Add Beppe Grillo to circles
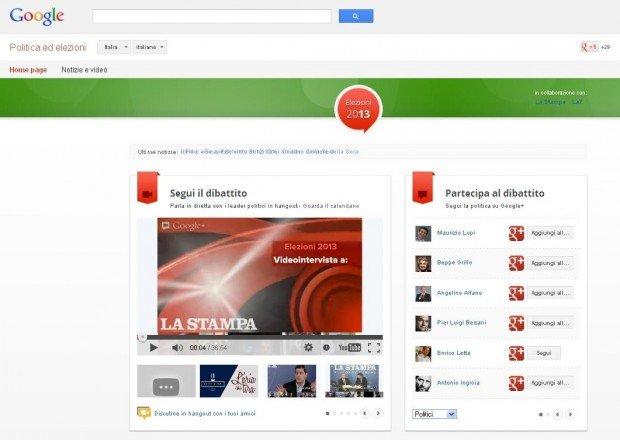 (550, 263)
